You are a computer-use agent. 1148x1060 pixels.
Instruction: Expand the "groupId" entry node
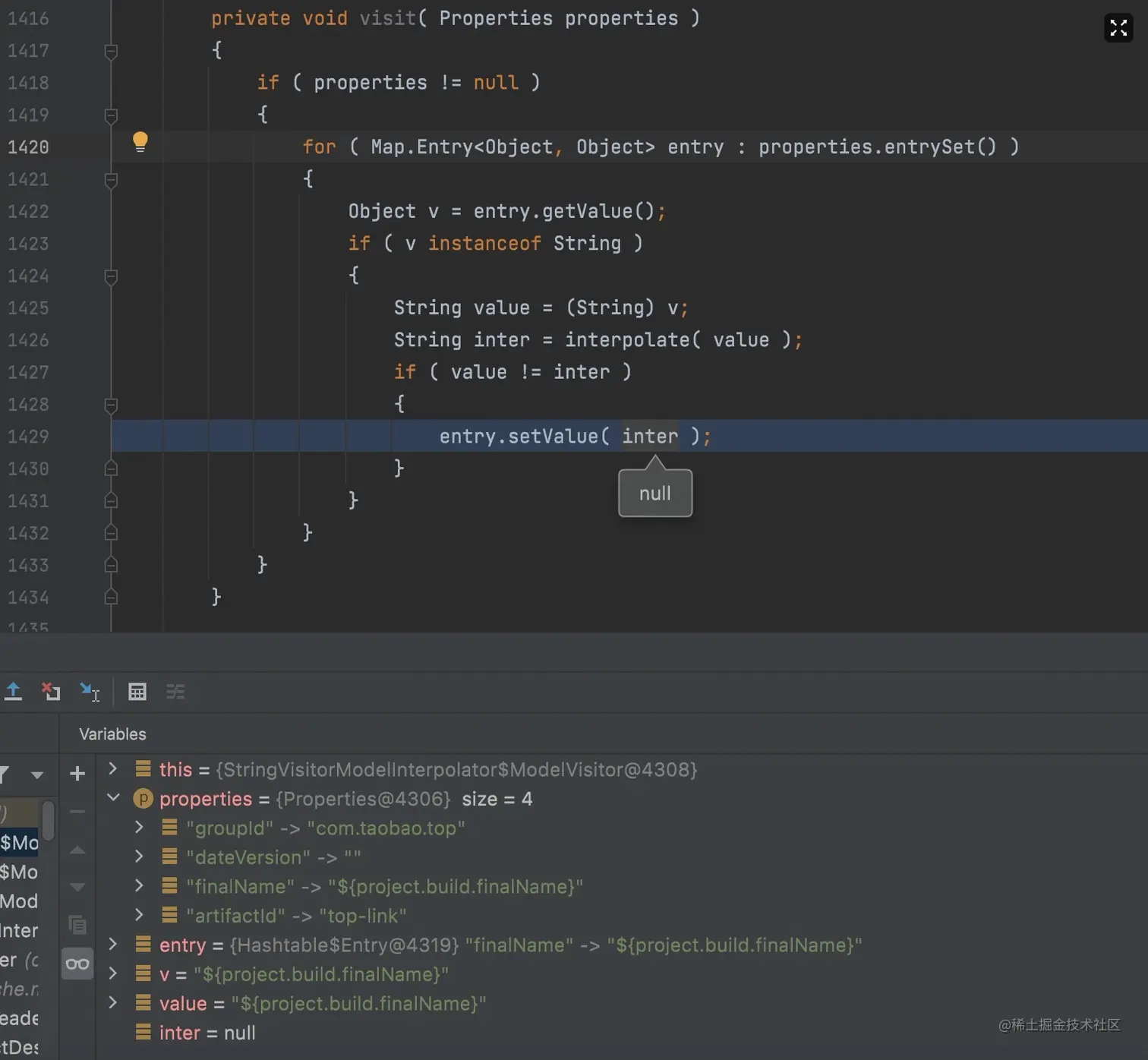[139, 827]
